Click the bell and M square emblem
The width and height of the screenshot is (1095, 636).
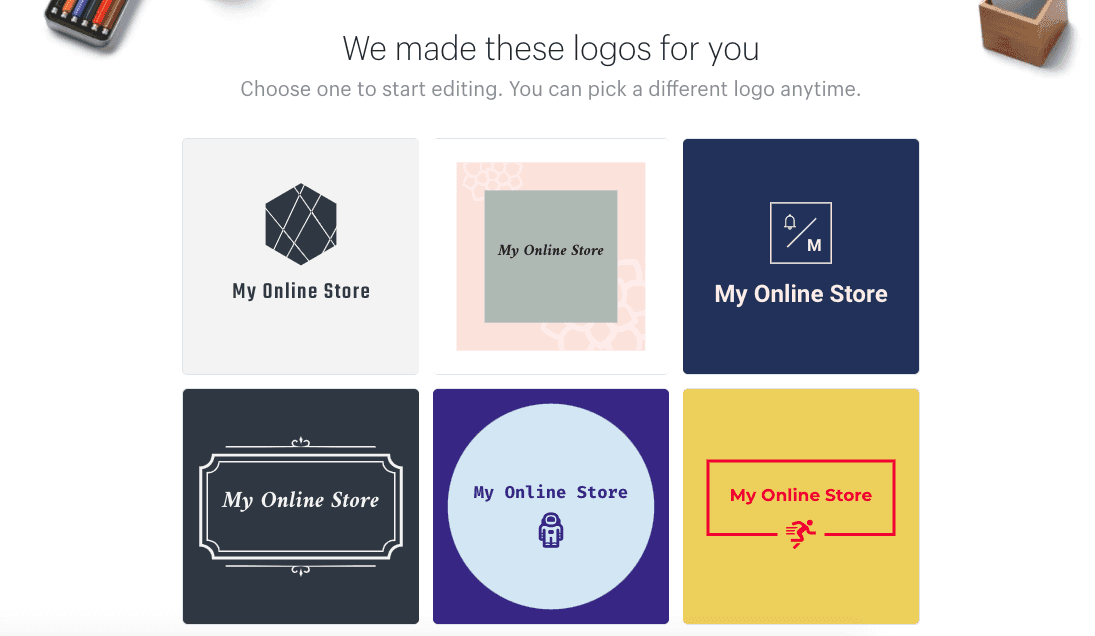800,233
